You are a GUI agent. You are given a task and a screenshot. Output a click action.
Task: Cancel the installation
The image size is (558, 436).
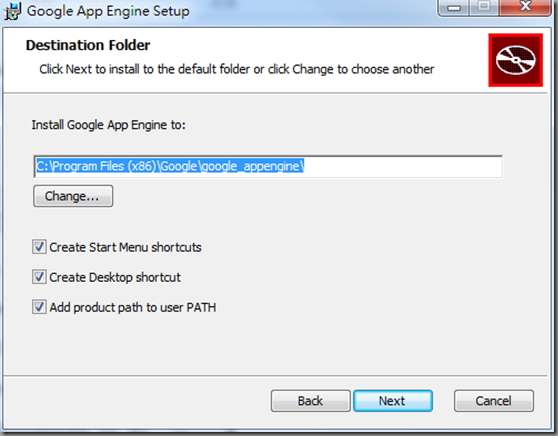point(494,401)
